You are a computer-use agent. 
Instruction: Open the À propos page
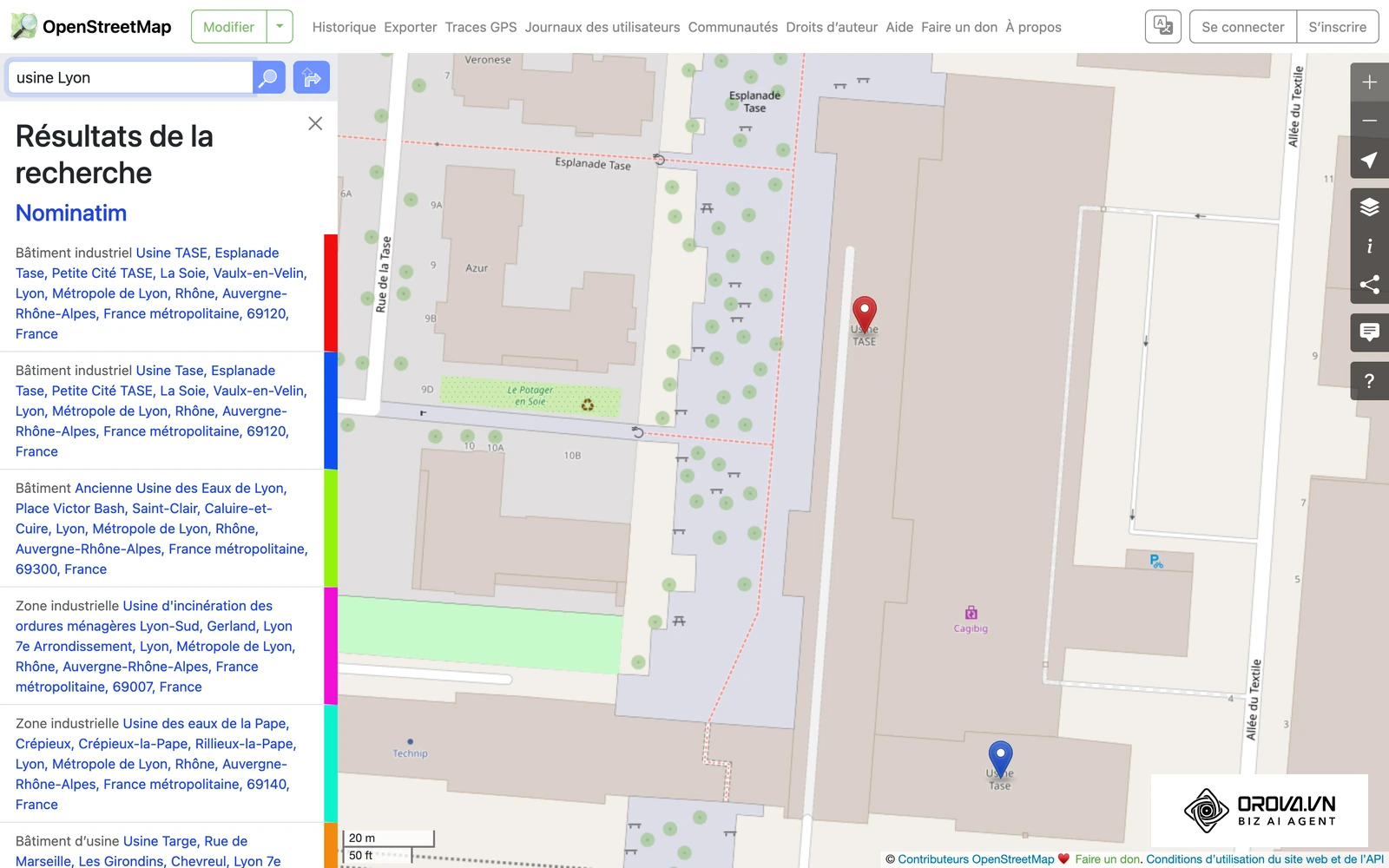click(x=1033, y=27)
